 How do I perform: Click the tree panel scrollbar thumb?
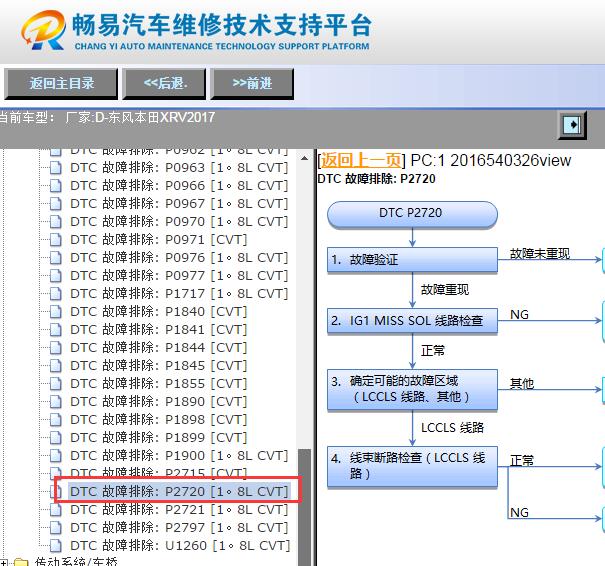(x=304, y=507)
